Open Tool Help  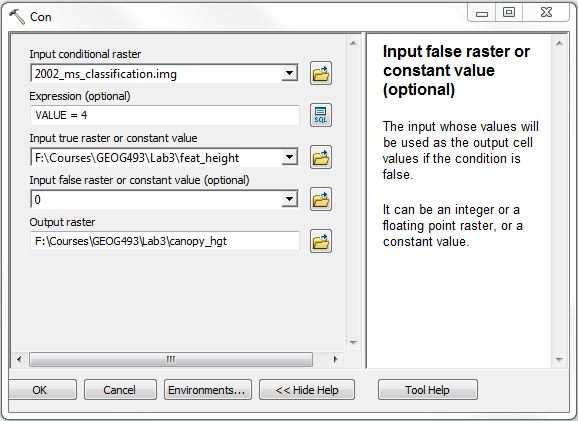(428, 390)
